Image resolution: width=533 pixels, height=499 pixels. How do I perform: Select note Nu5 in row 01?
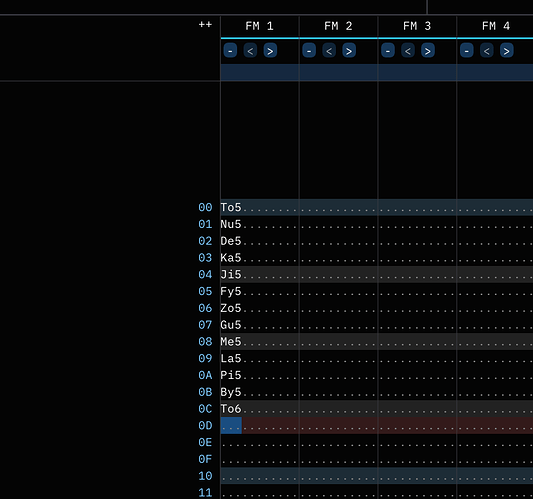pyautogui.click(x=231, y=224)
